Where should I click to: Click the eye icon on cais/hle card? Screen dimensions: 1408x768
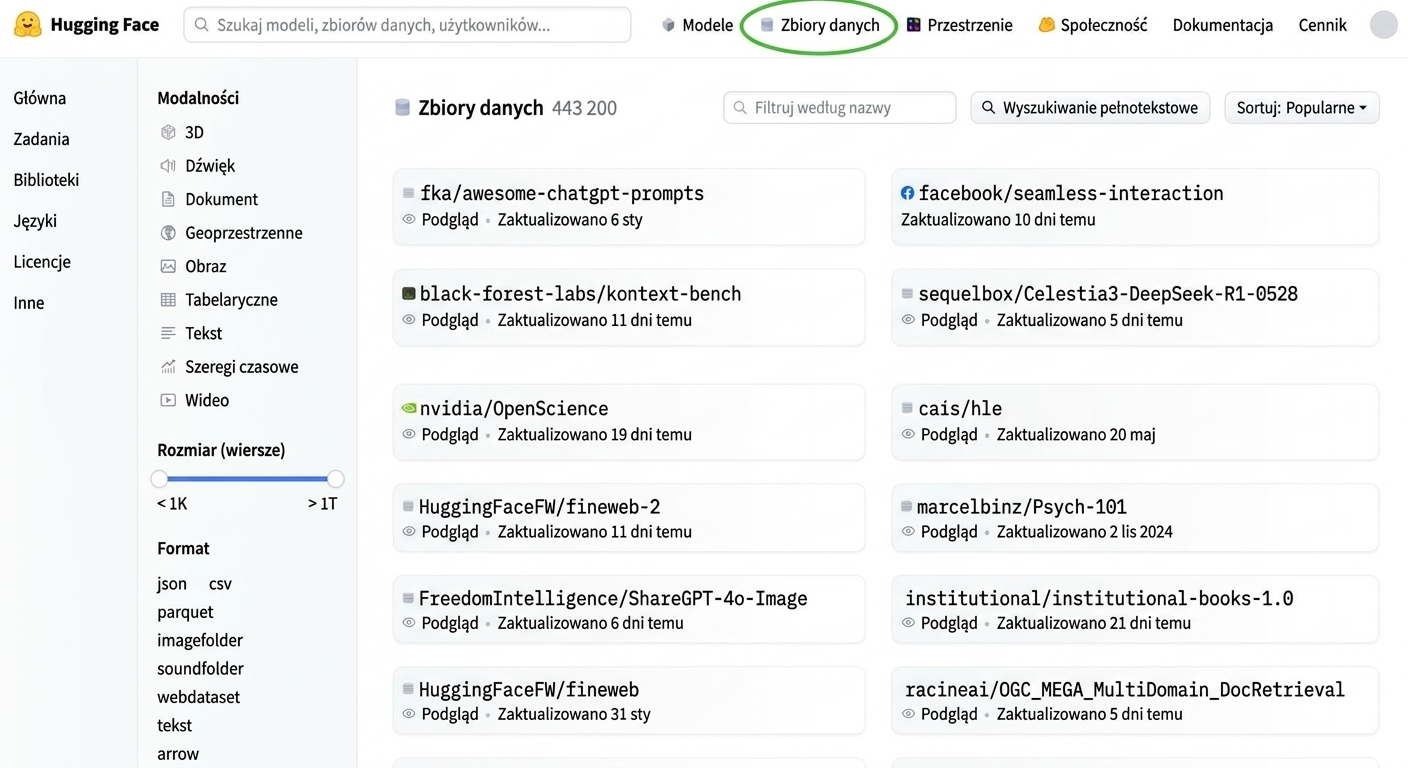tap(908, 434)
